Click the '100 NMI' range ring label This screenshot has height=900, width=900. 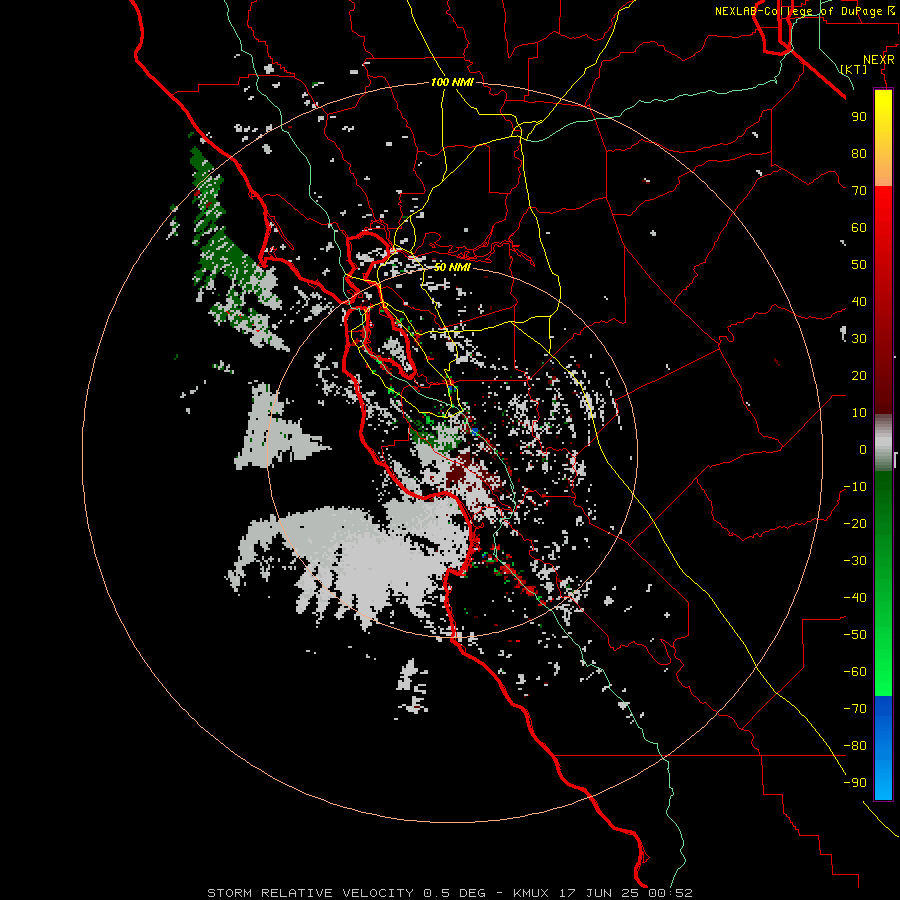452,82
